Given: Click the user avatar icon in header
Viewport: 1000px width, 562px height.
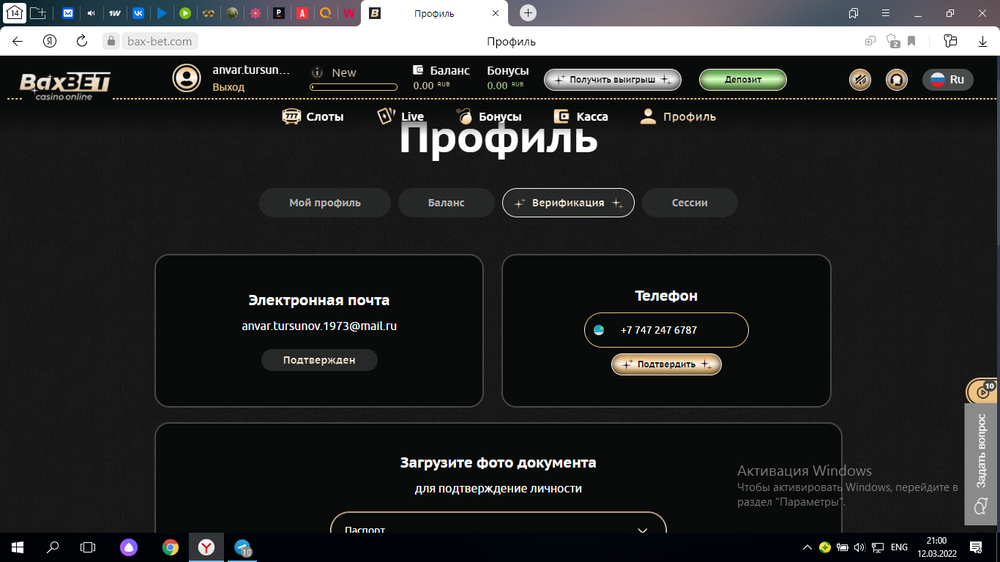Looking at the screenshot, I should tap(186, 79).
